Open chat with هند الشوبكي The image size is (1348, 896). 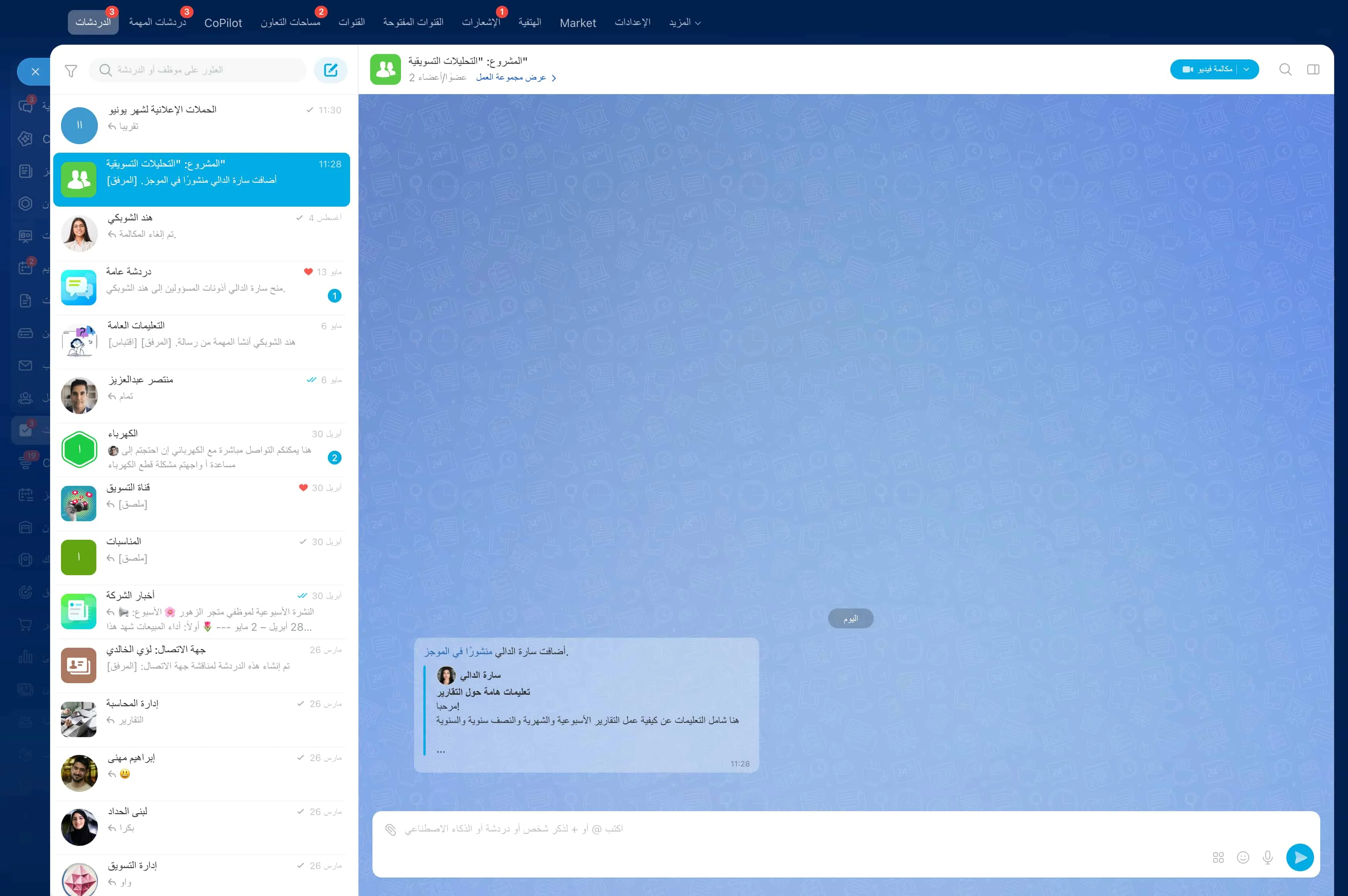pyautogui.click(x=201, y=233)
